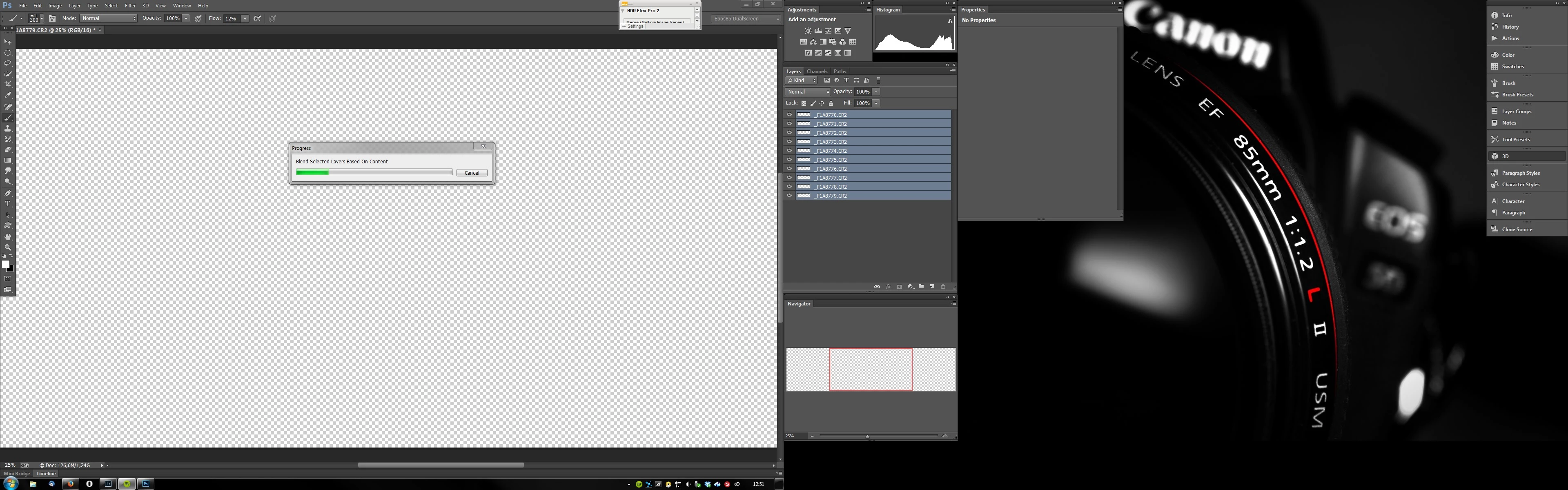
Task: Select the Hand tool
Action: coord(8,237)
